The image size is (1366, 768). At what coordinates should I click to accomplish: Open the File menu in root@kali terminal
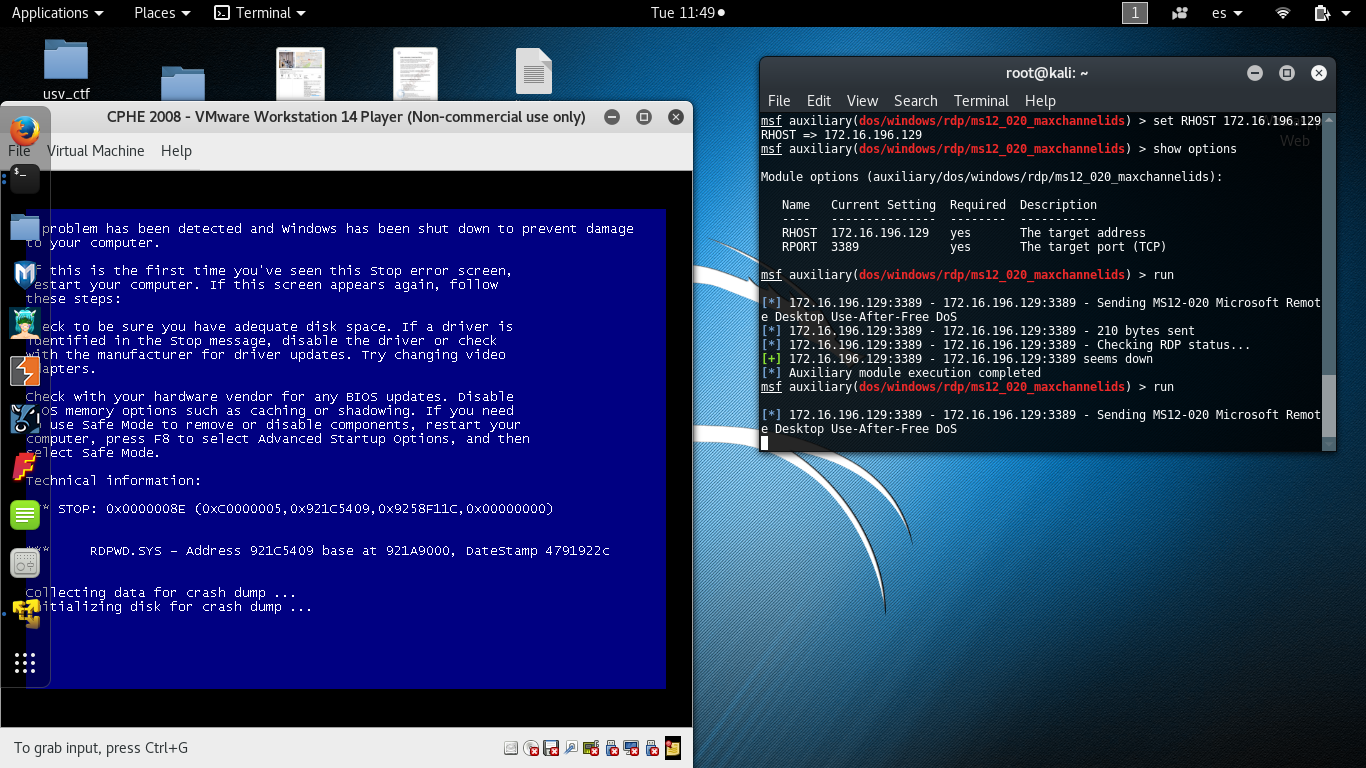[x=779, y=101]
